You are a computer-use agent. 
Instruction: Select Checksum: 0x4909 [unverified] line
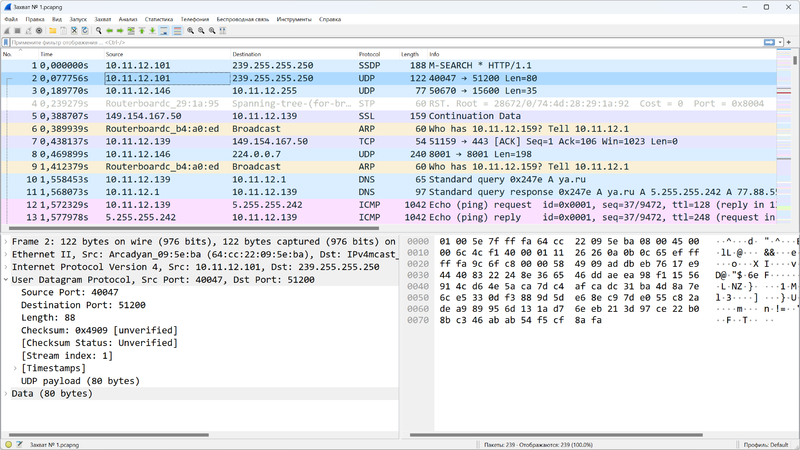pyautogui.click(x=99, y=330)
